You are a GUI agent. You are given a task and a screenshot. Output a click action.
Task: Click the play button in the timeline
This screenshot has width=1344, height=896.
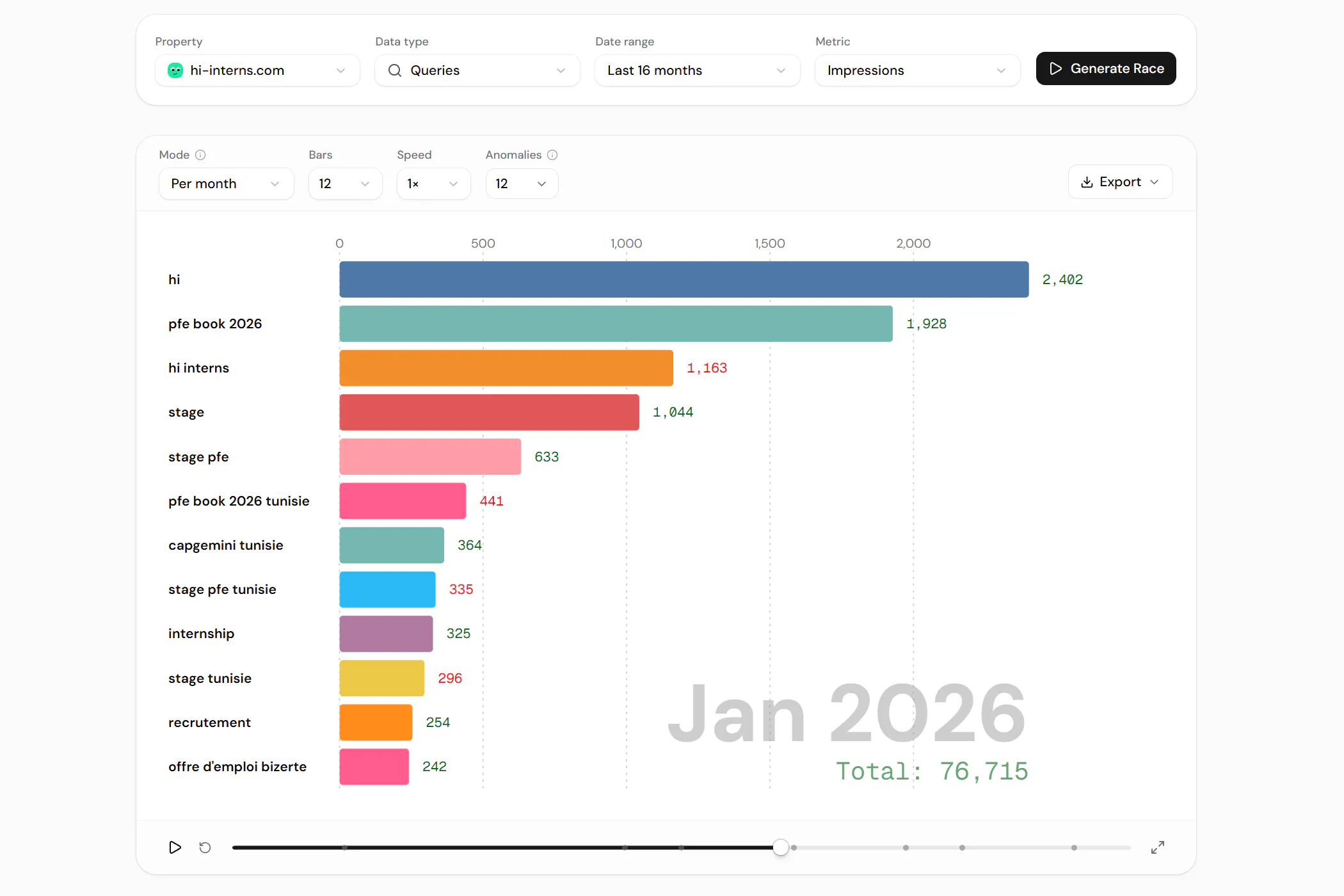(175, 847)
